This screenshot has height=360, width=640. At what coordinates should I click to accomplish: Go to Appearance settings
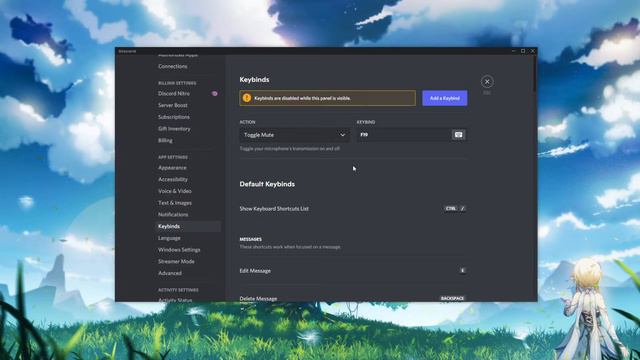pos(172,168)
